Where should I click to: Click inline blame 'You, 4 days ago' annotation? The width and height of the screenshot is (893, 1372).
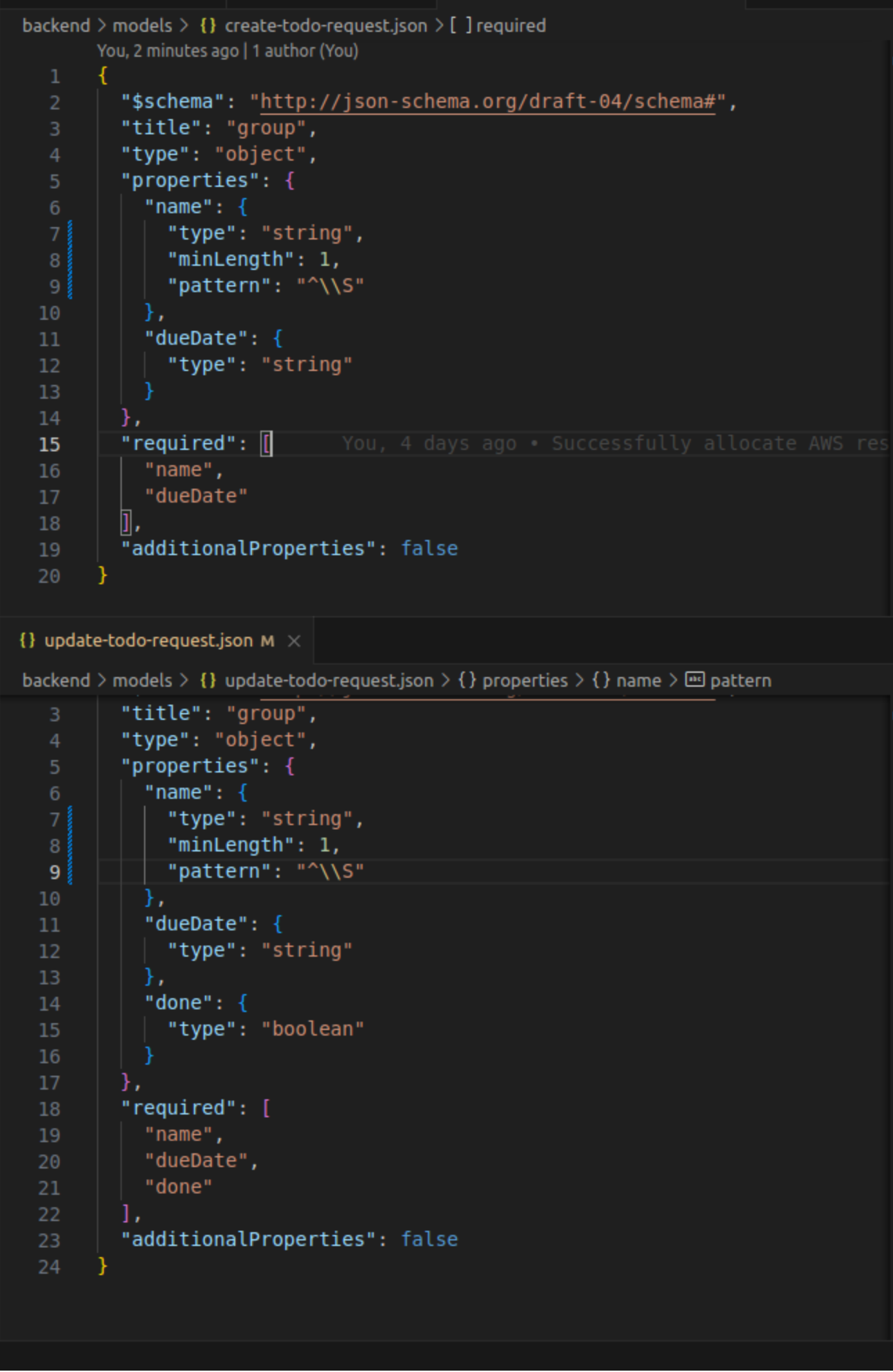coord(615,444)
